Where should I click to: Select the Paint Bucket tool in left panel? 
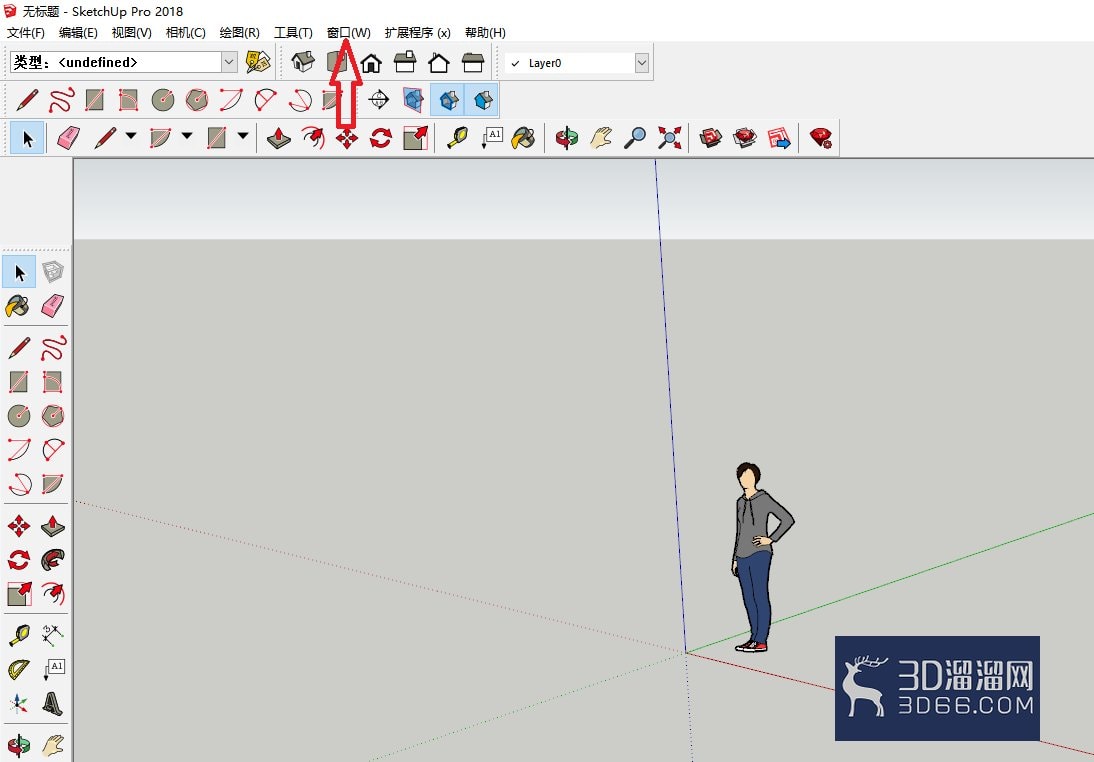tap(18, 306)
